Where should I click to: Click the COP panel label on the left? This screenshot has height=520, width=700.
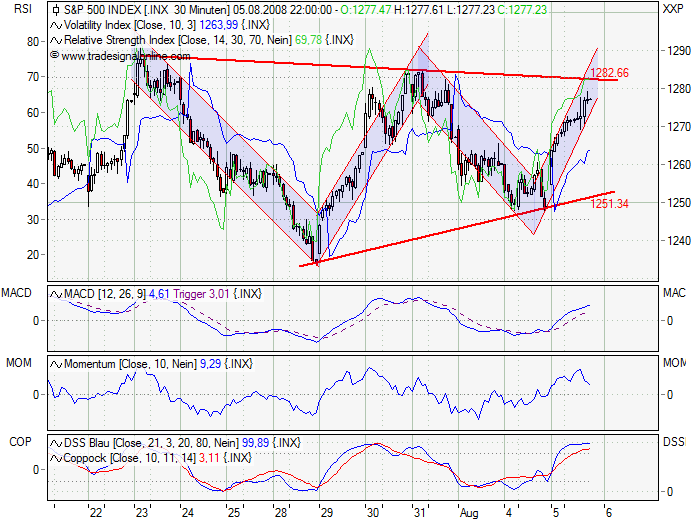20,442
